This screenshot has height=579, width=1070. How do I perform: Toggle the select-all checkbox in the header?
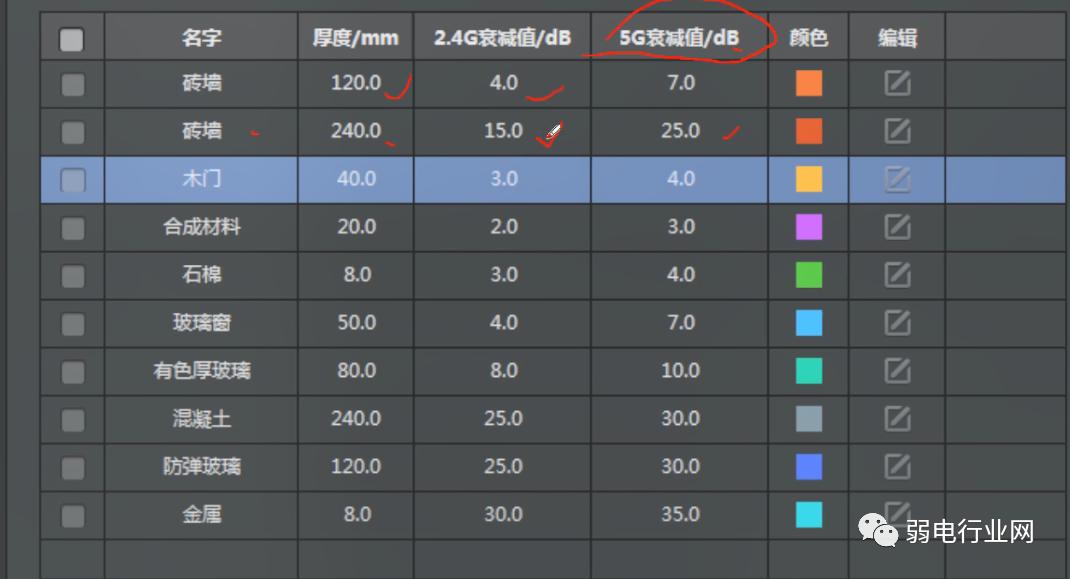tap(71, 36)
